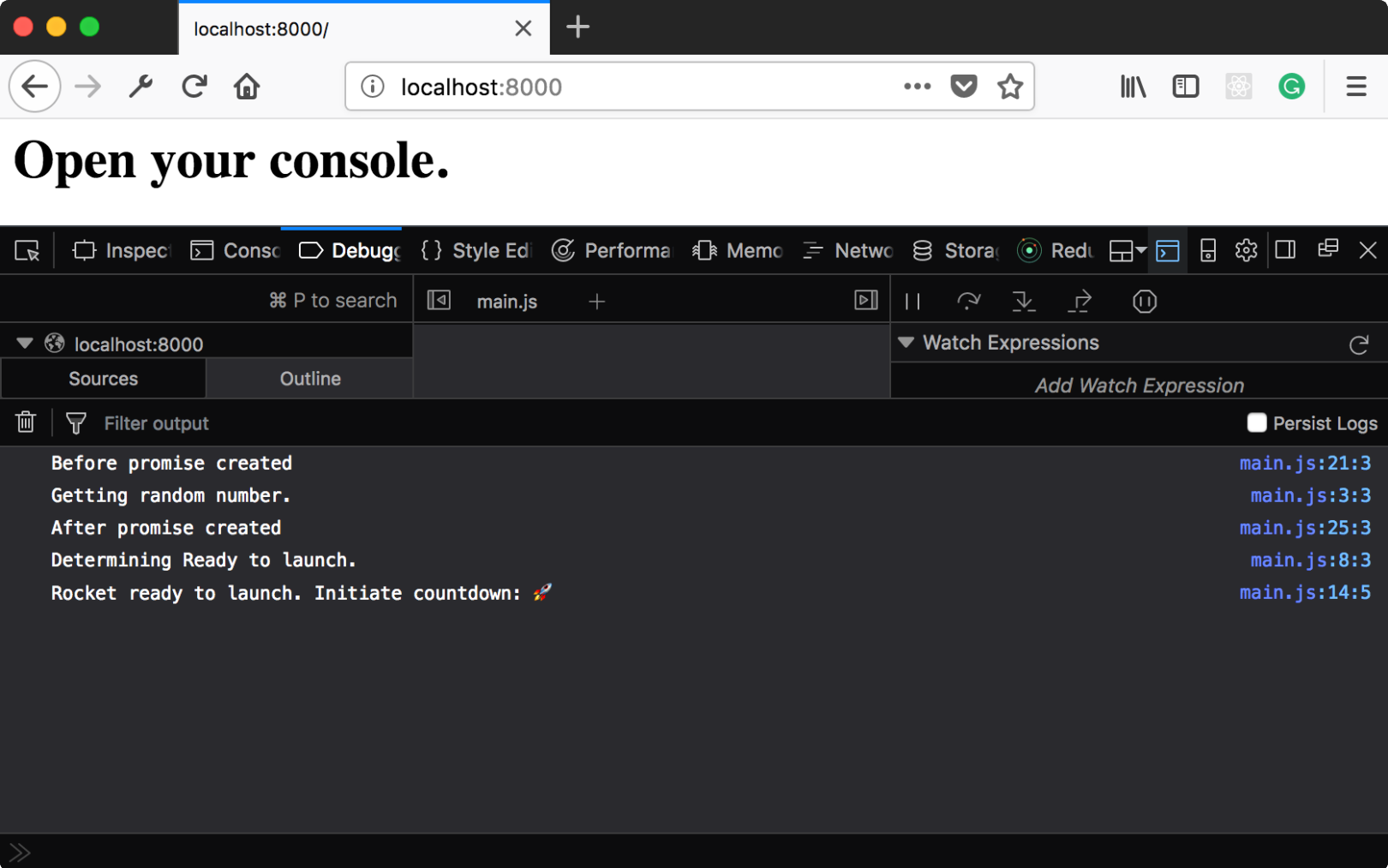Open developer wrench tool
The image size is (1388, 868).
(141, 87)
